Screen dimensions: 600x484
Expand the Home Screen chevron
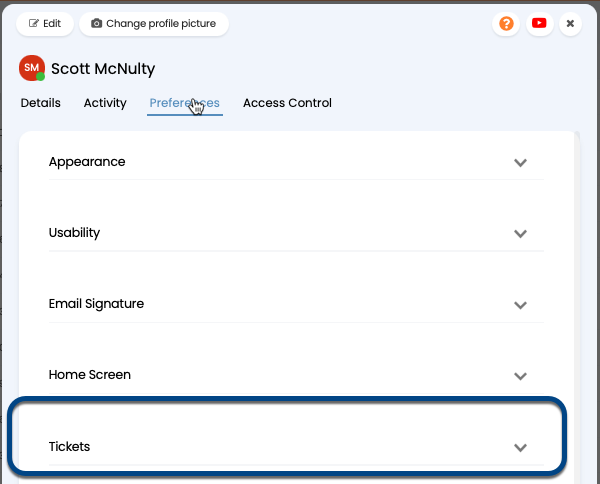tap(520, 376)
